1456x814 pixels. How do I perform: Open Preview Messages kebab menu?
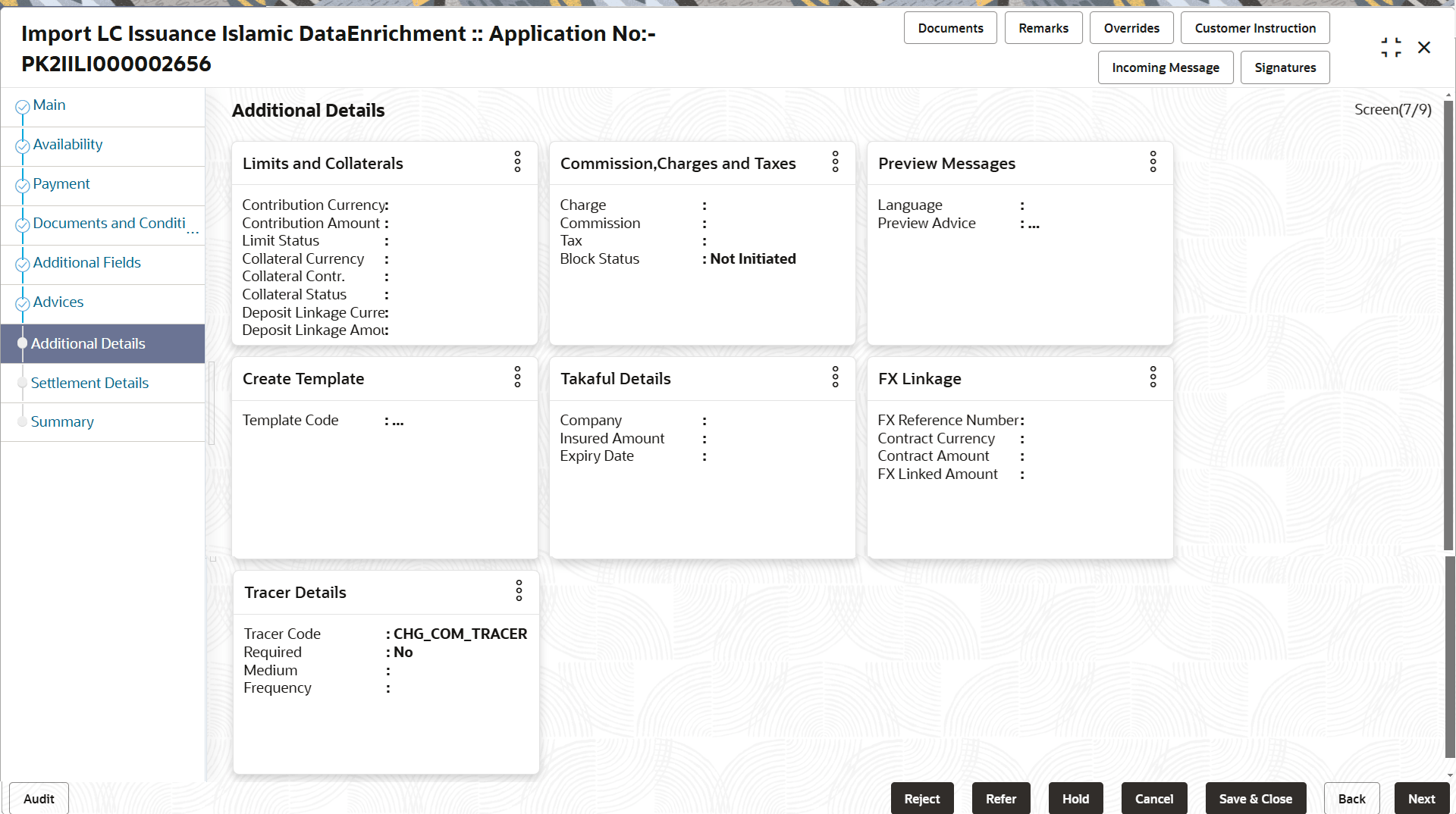[1153, 161]
